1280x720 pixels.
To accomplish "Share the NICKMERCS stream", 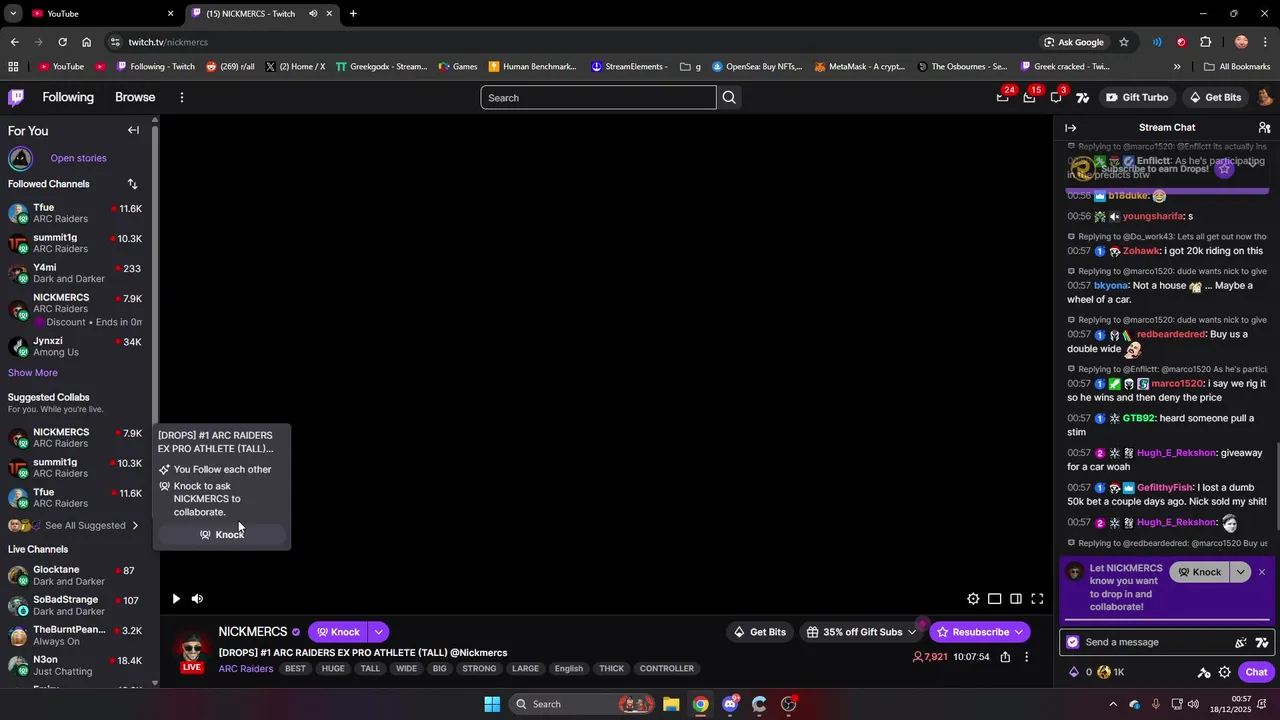I will (1005, 657).
